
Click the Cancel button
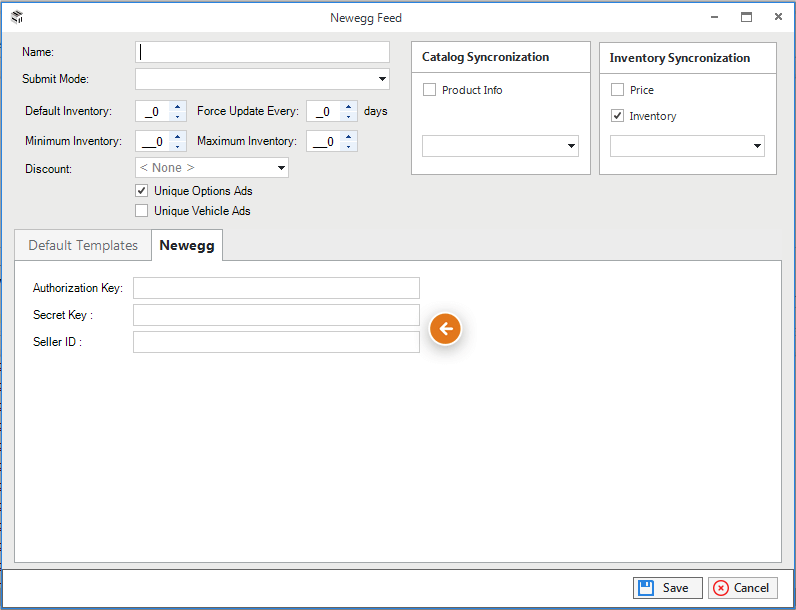pyautogui.click(x=743, y=588)
